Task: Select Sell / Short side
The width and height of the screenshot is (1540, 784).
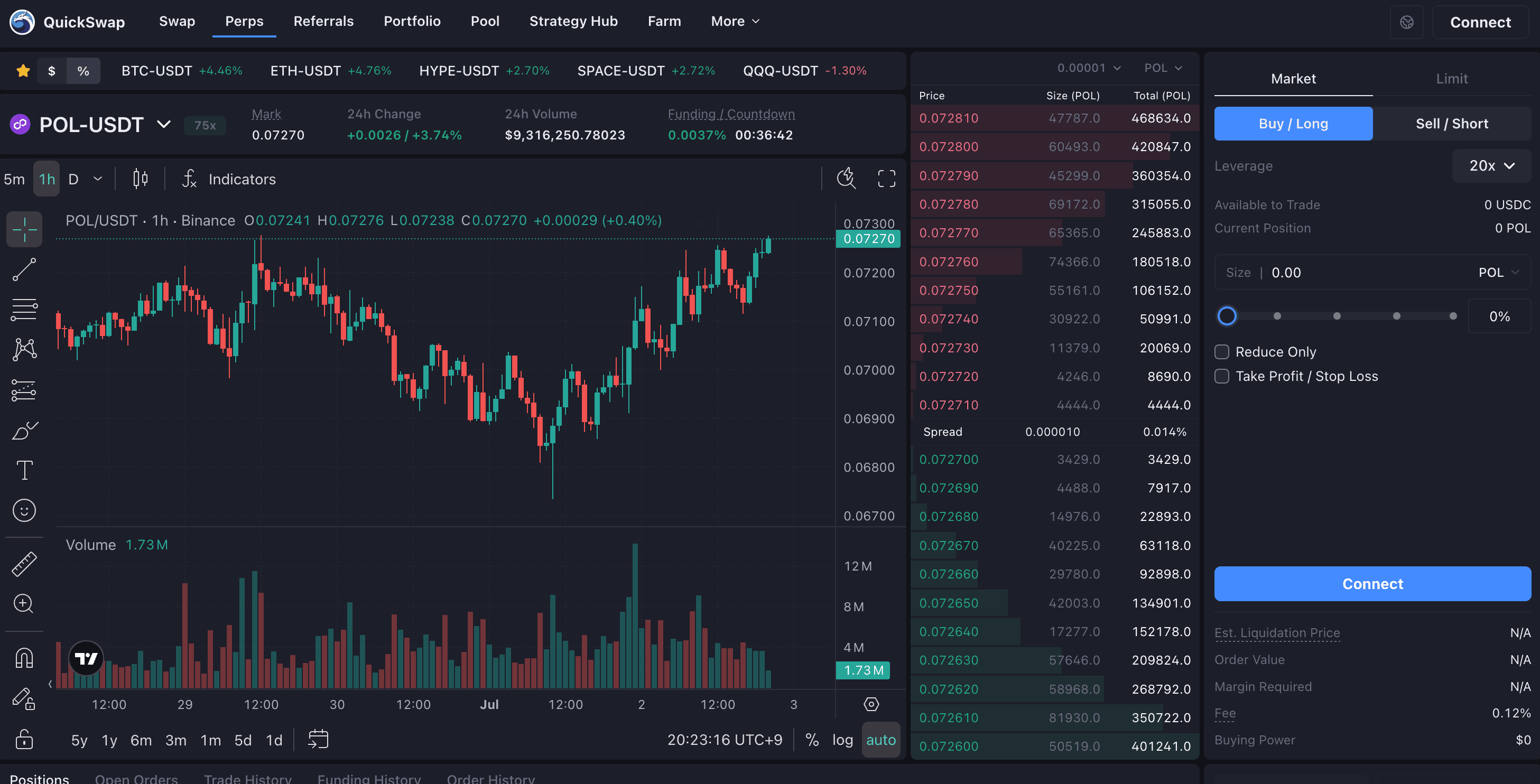Action: [x=1452, y=124]
